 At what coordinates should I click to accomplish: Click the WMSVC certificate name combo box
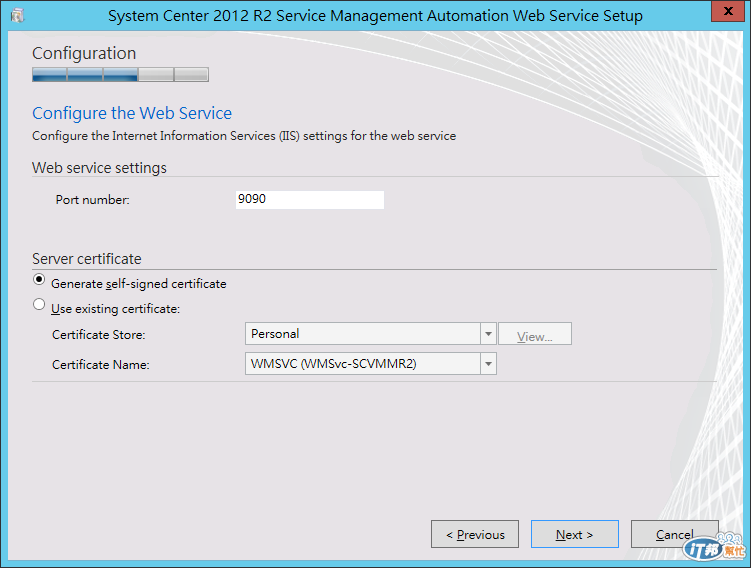370,364
